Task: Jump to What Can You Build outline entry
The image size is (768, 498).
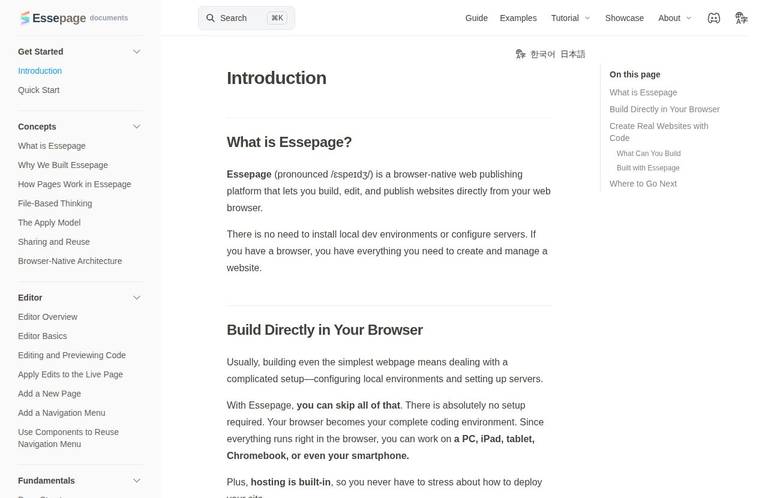Action: coord(648,153)
